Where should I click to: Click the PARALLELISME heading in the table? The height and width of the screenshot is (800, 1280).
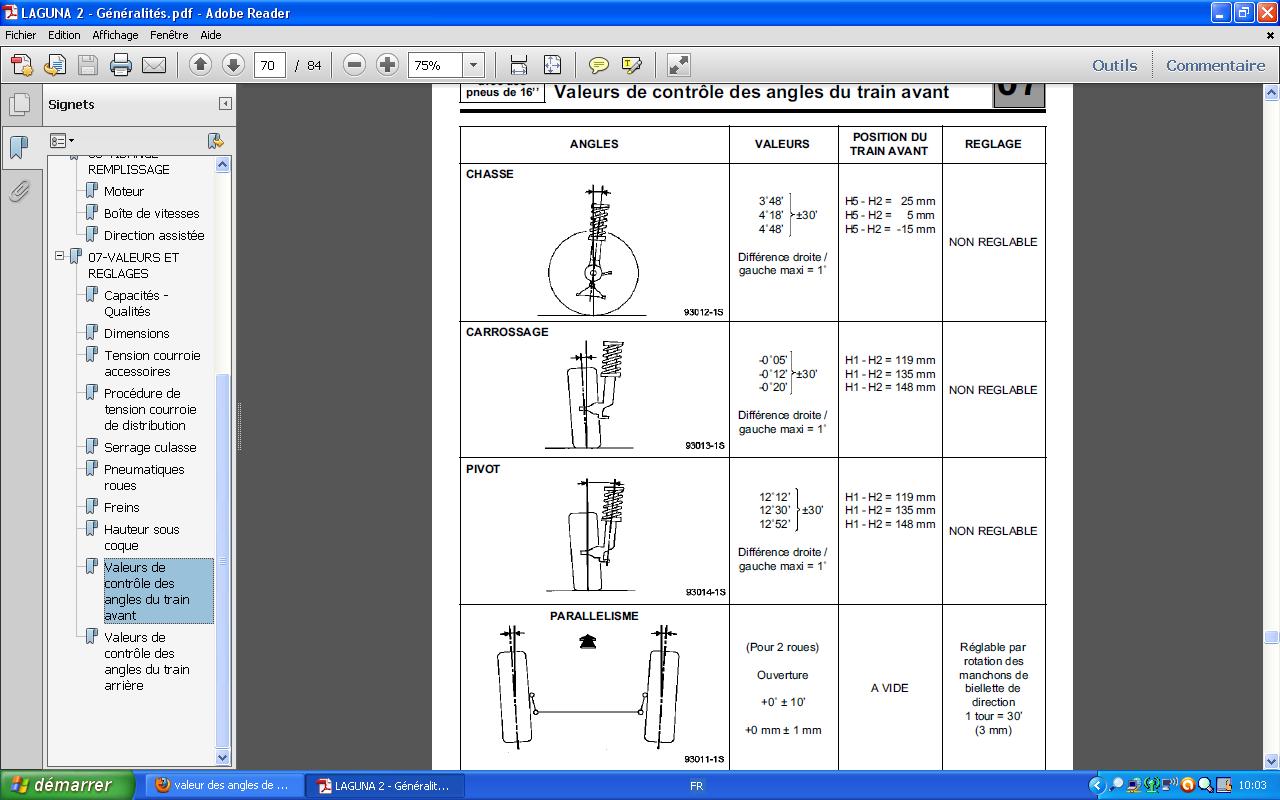pos(594,616)
